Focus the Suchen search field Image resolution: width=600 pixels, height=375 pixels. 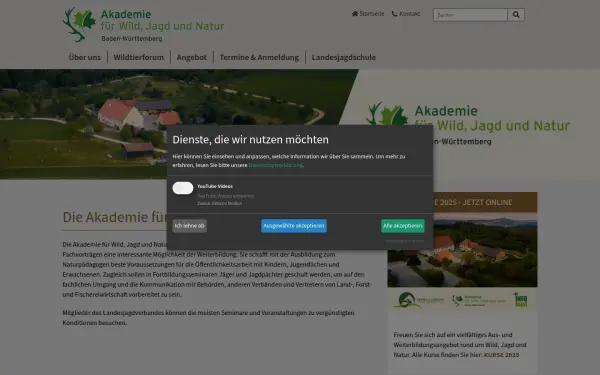470,15
